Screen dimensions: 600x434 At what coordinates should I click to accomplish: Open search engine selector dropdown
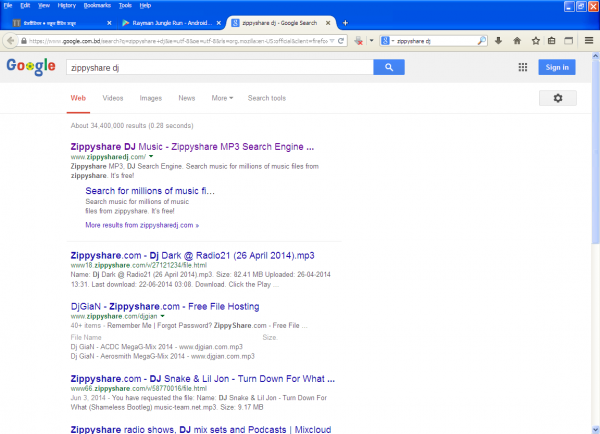(387, 41)
